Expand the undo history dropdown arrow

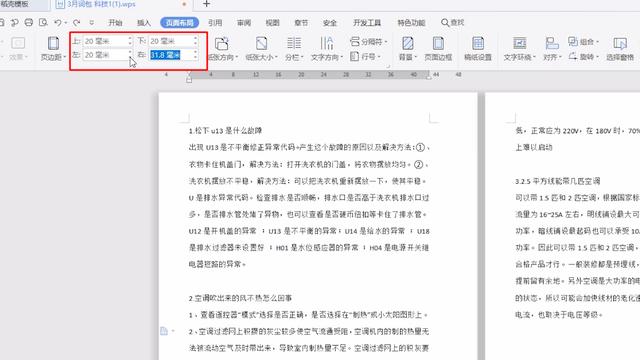[66, 23]
